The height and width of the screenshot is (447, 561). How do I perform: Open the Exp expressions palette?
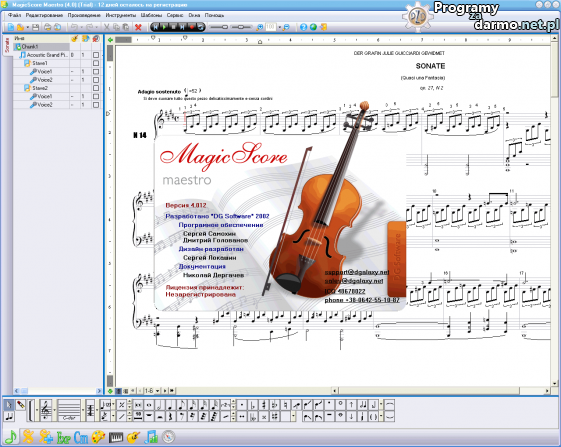click(x=64, y=437)
